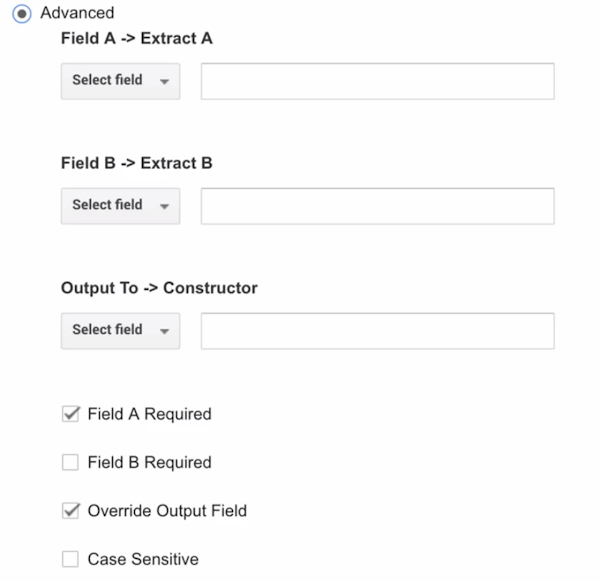The image size is (600, 581).
Task: Click the Constructor text input box
Action: coord(377,330)
